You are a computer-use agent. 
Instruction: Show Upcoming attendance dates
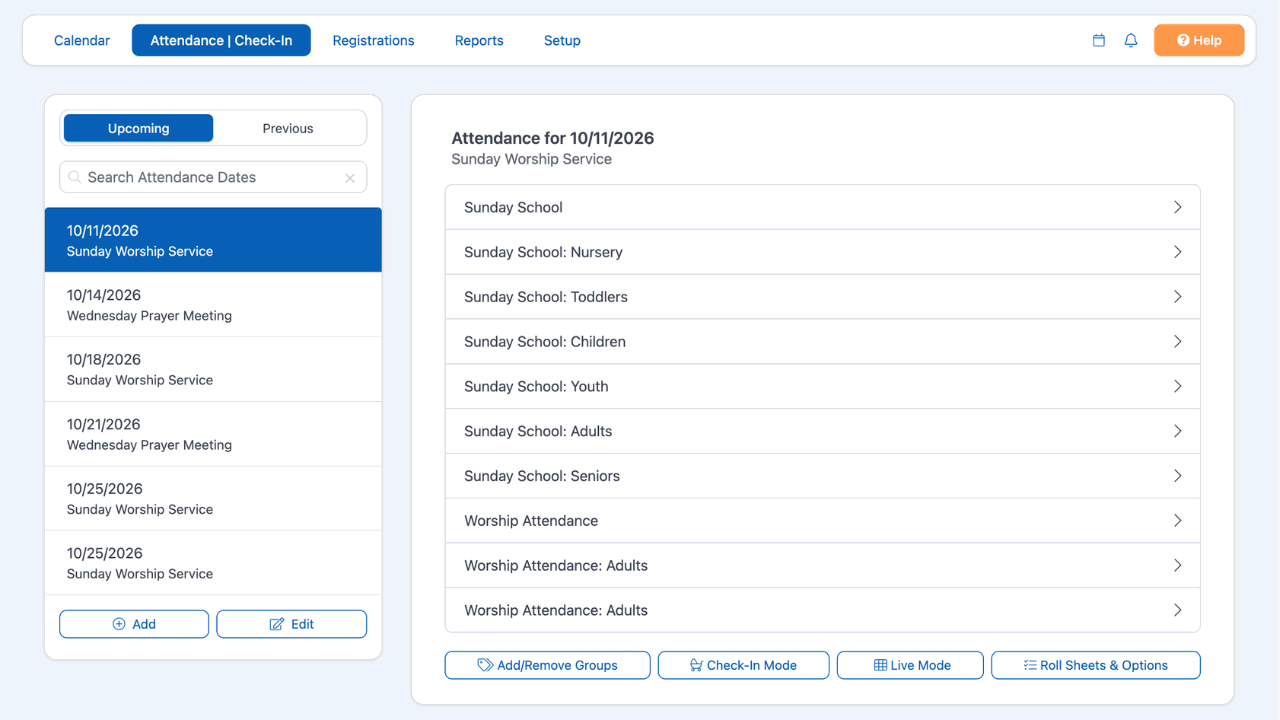(138, 128)
